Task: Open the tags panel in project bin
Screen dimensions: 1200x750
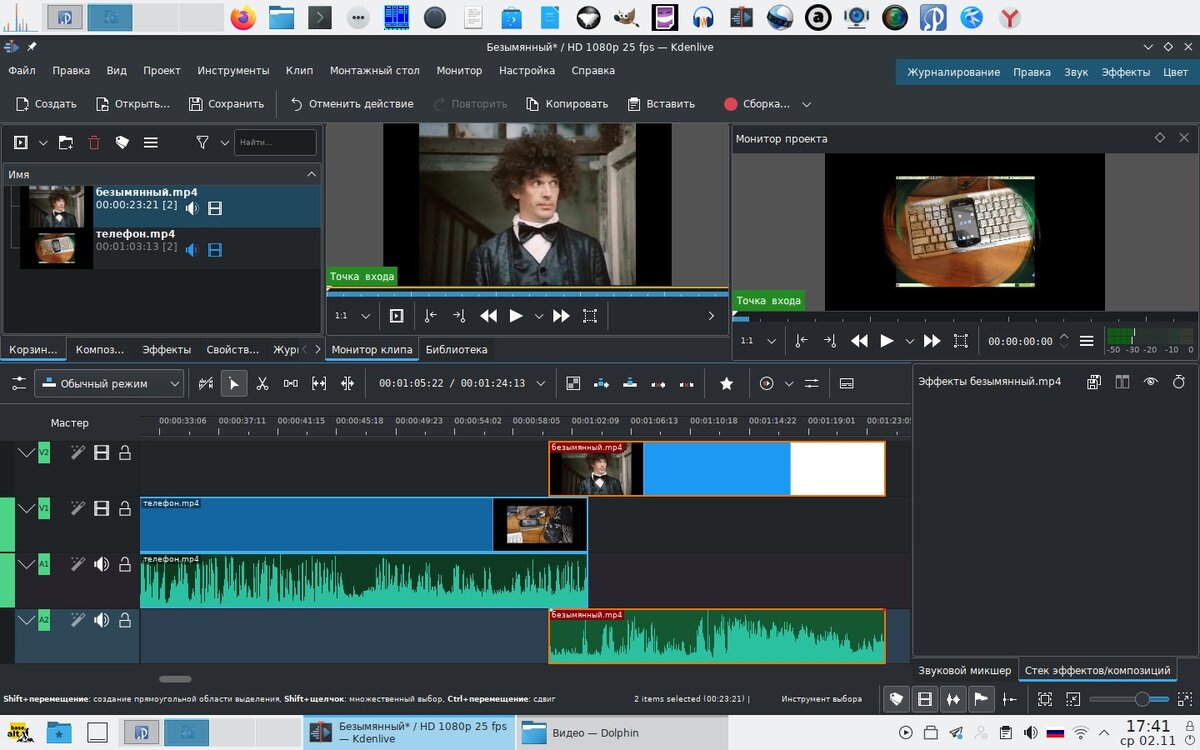Action: (122, 143)
